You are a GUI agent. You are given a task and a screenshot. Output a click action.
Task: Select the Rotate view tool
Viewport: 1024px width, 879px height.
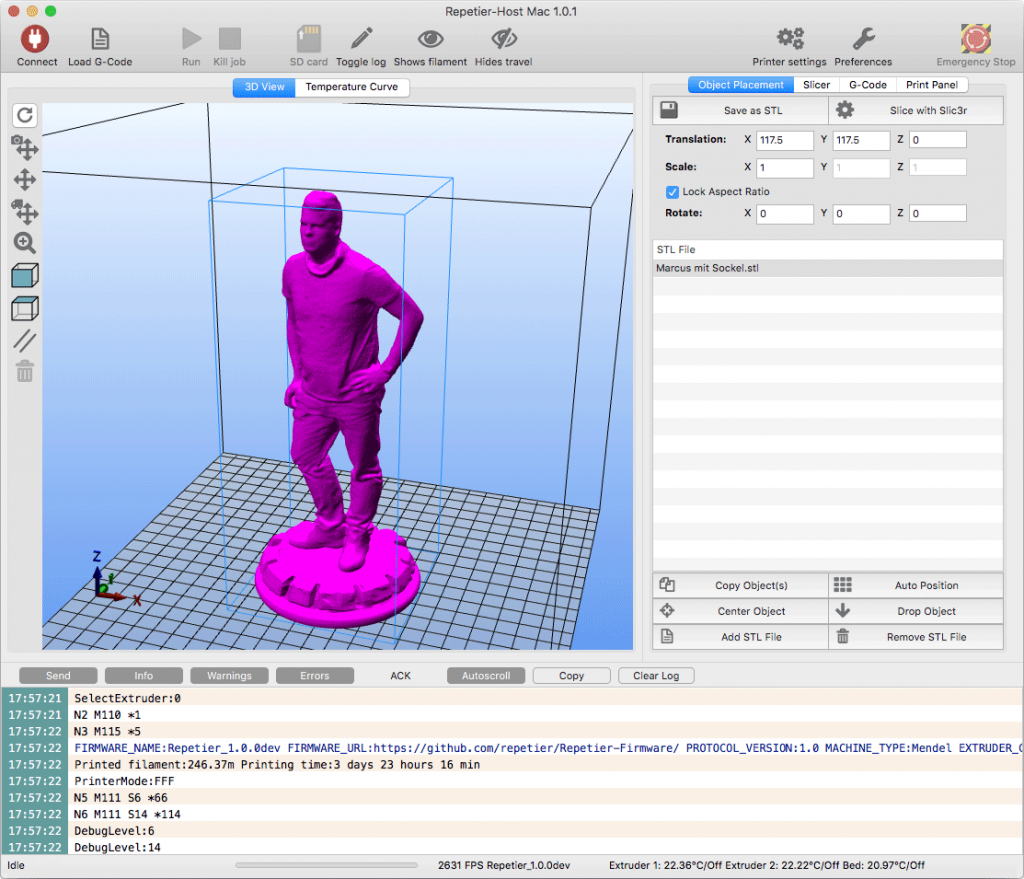coord(24,115)
